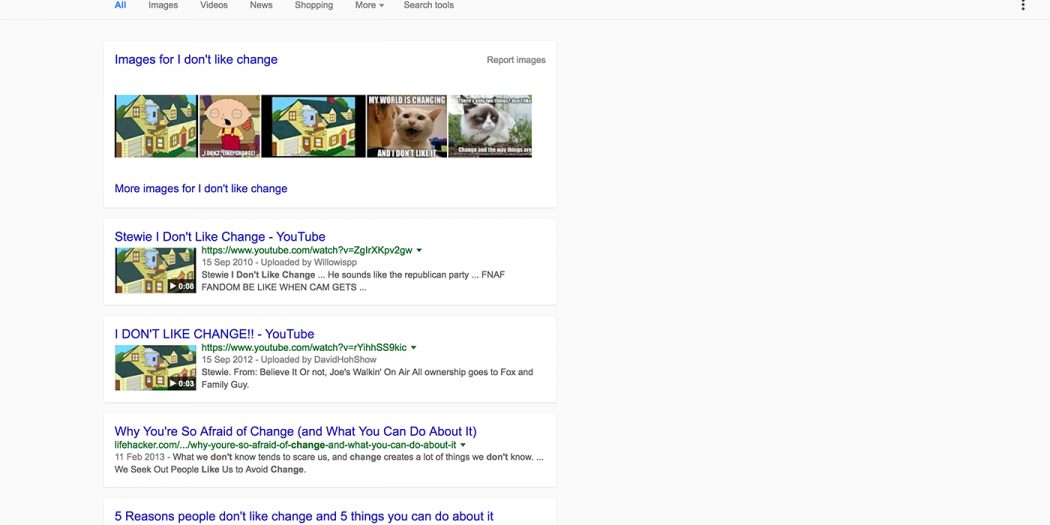
Task: Open the three-dot options menu icon
Action: 1023,5
